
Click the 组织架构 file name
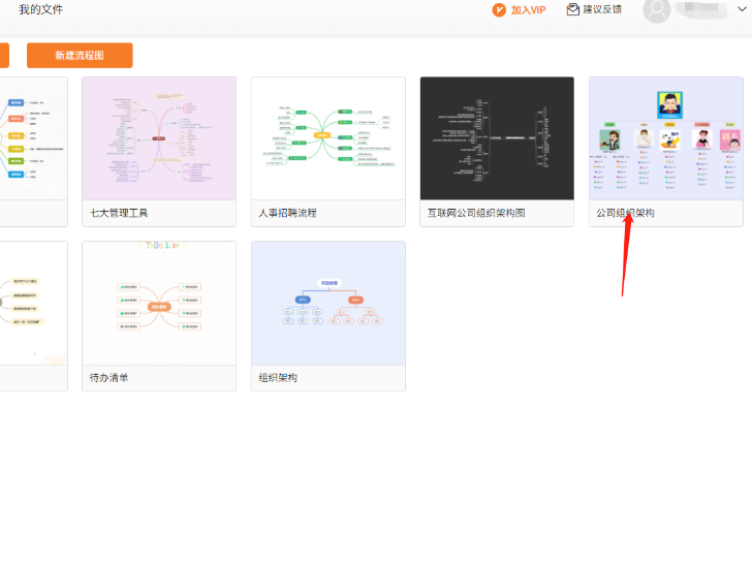[278, 378]
